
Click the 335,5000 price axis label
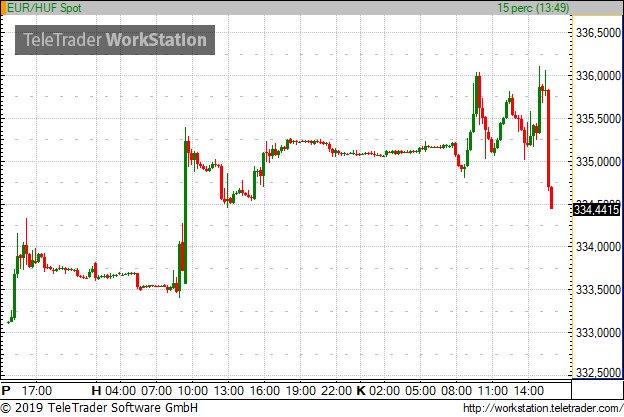click(x=598, y=119)
